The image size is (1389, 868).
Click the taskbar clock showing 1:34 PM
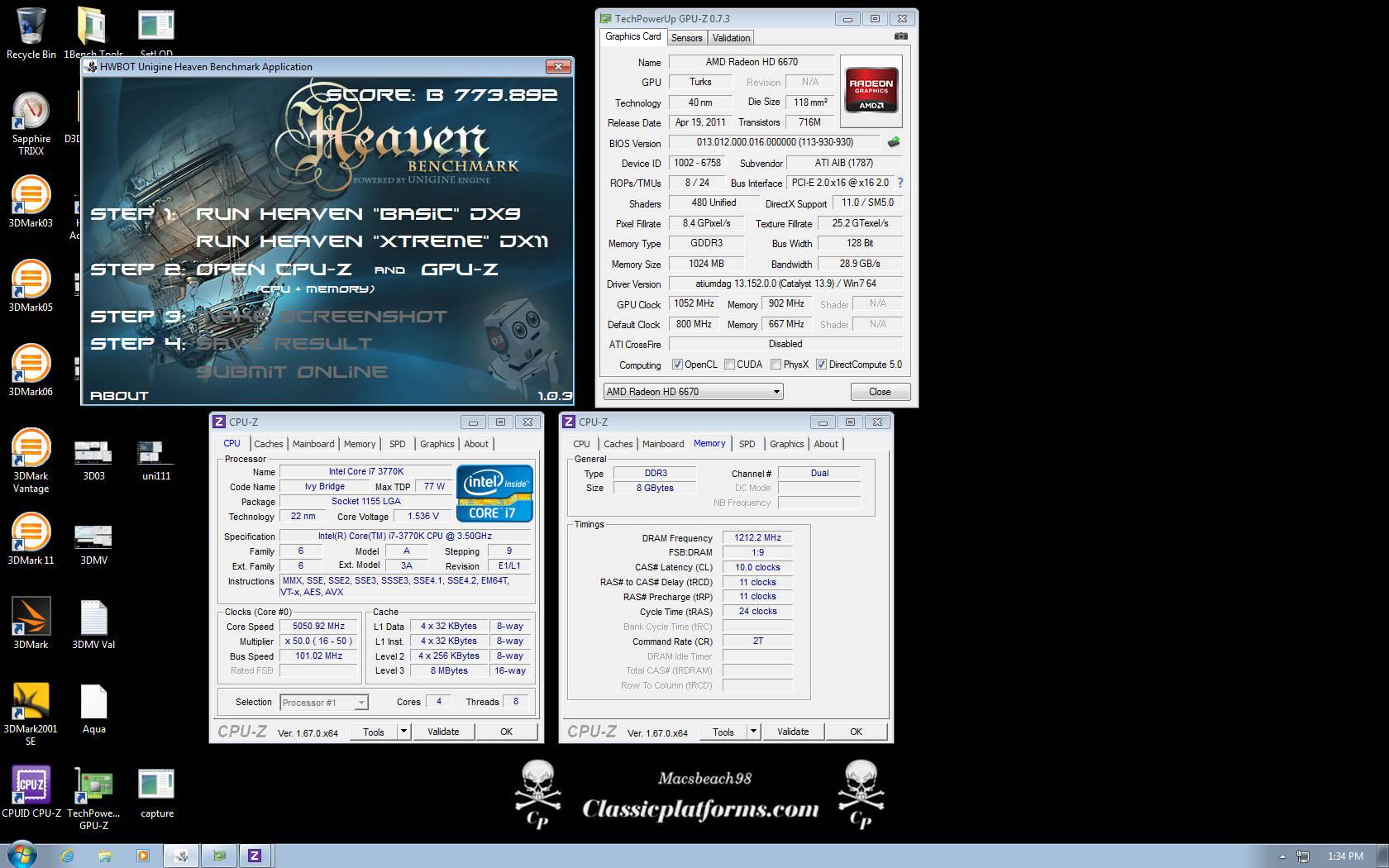1345,856
